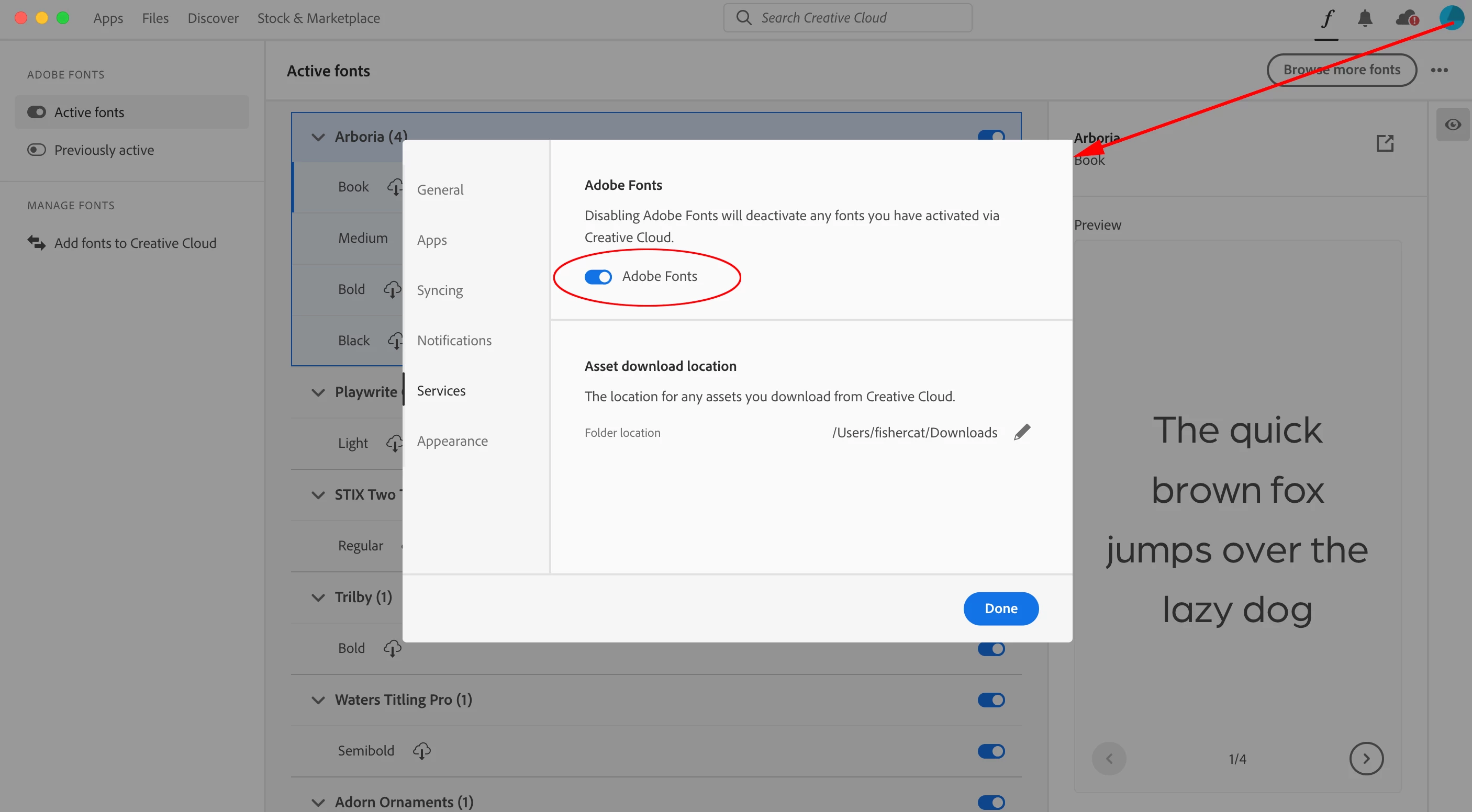The height and width of the screenshot is (812, 1472).
Task: Click the download cloud icon beside Semibold
Action: point(422,750)
